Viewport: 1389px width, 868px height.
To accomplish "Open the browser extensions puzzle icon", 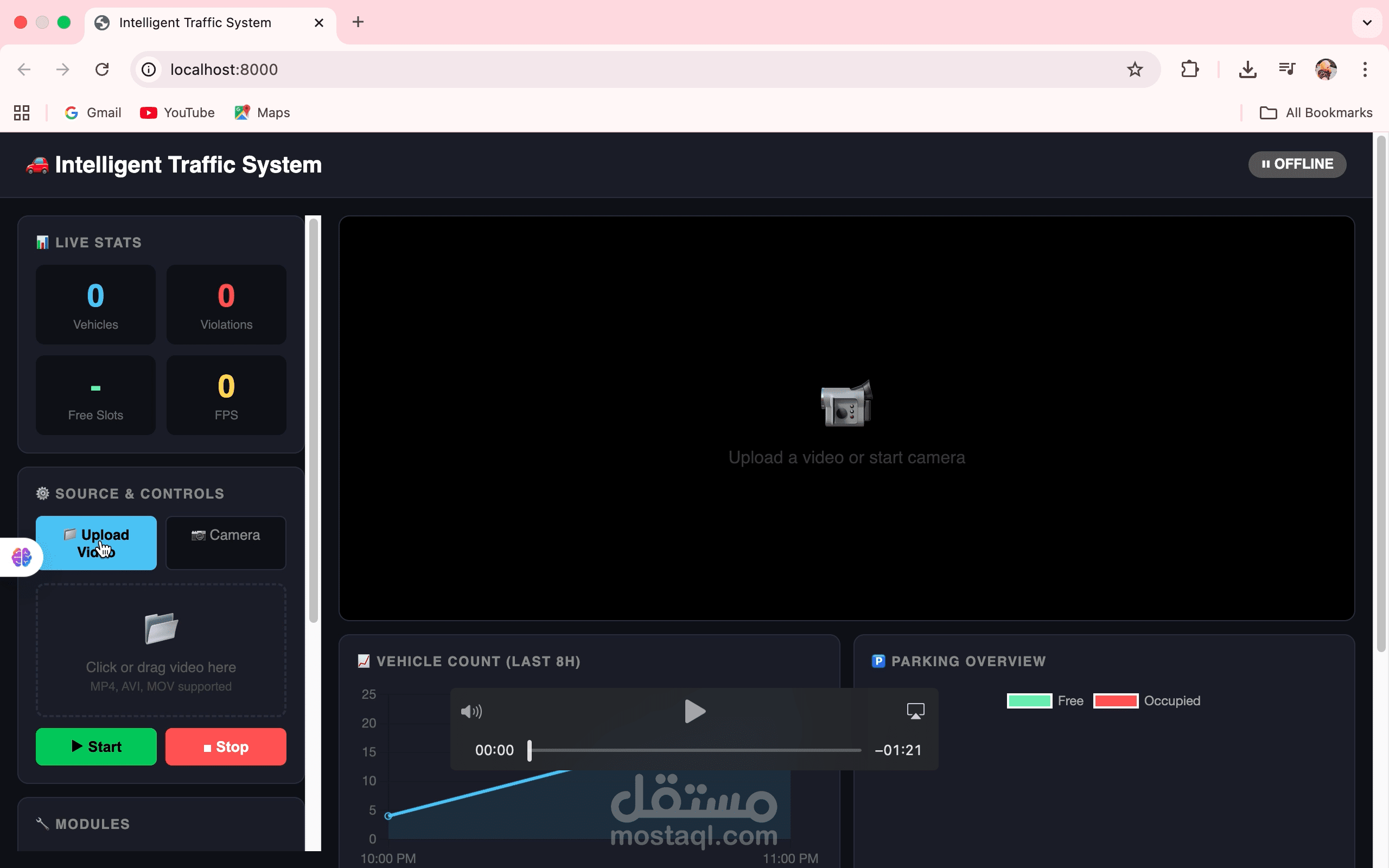I will pos(1190,69).
